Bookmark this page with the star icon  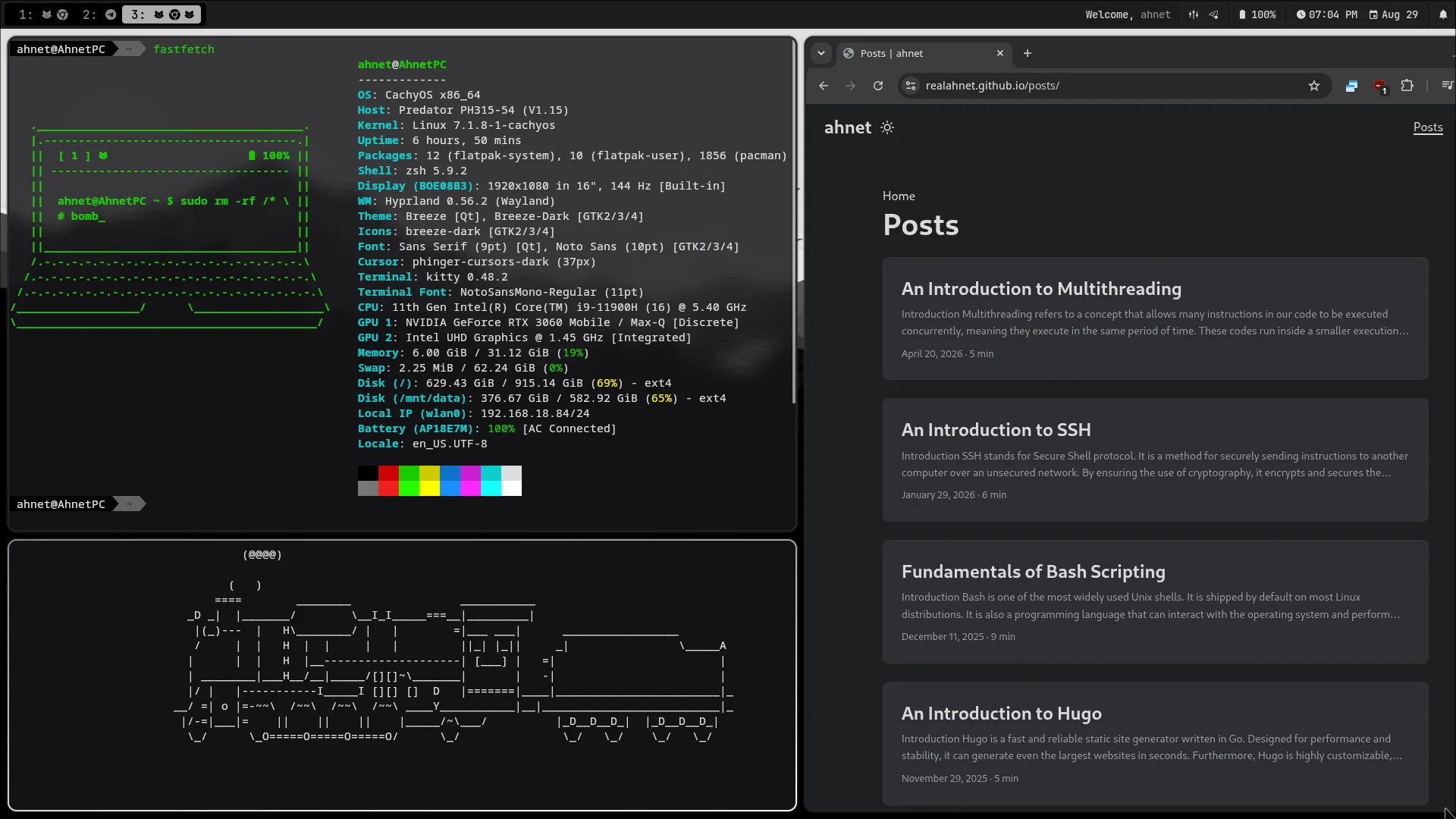click(1314, 86)
